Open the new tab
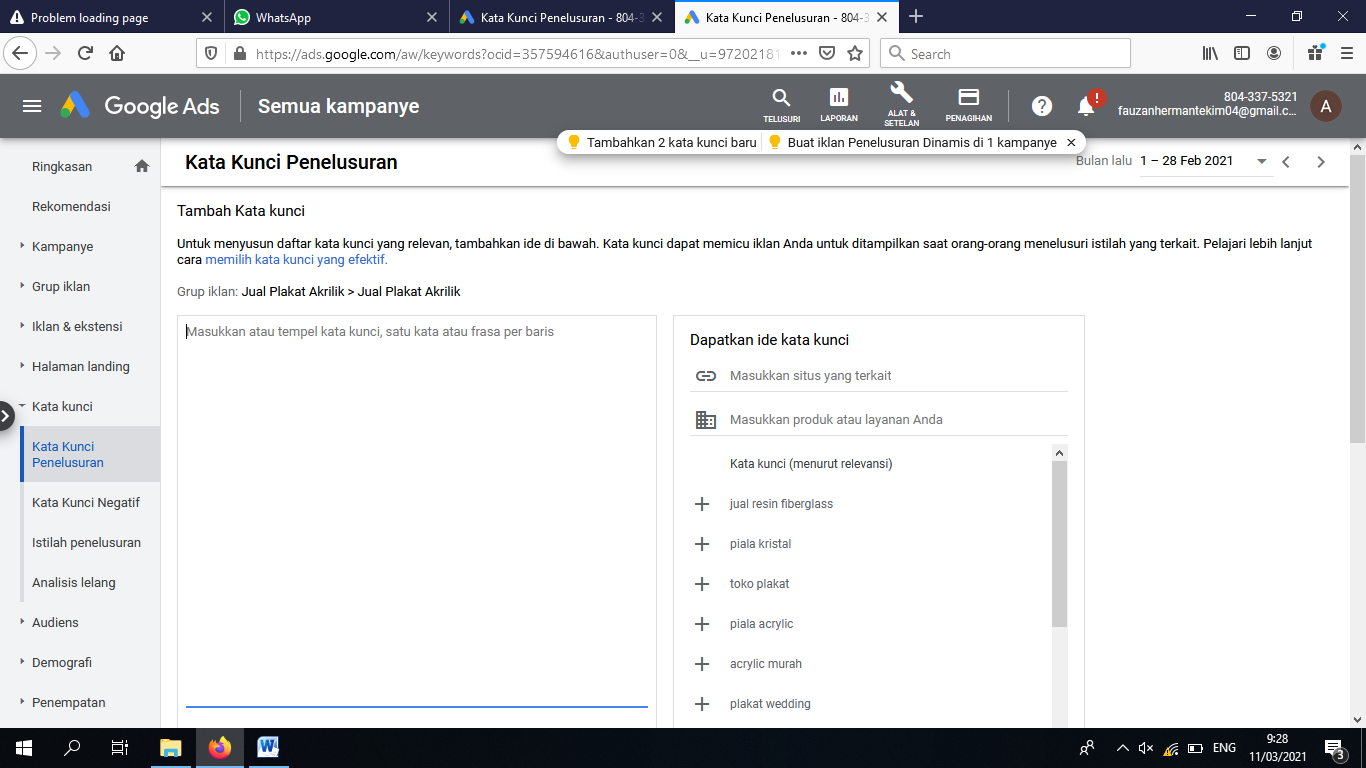The image size is (1366, 768). [x=916, y=16]
